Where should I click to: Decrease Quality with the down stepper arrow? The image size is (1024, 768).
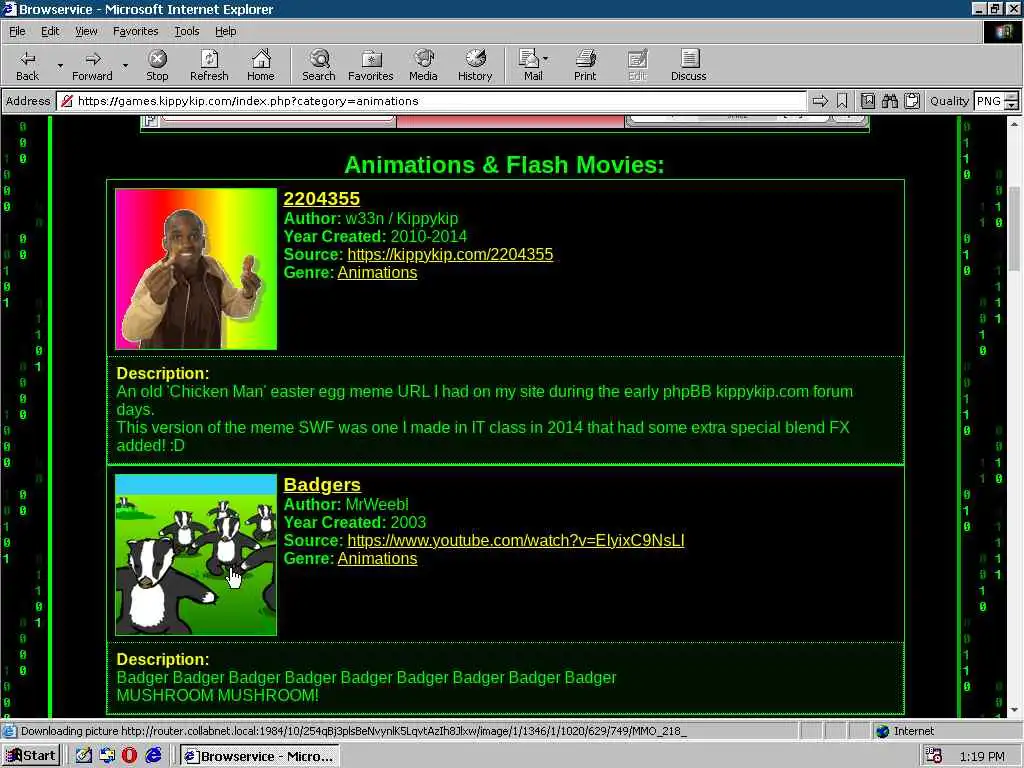click(1012, 106)
